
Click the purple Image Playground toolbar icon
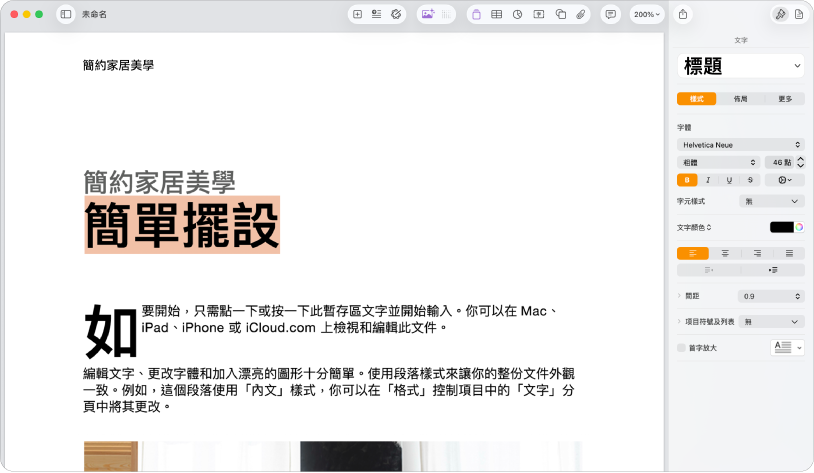(428, 15)
